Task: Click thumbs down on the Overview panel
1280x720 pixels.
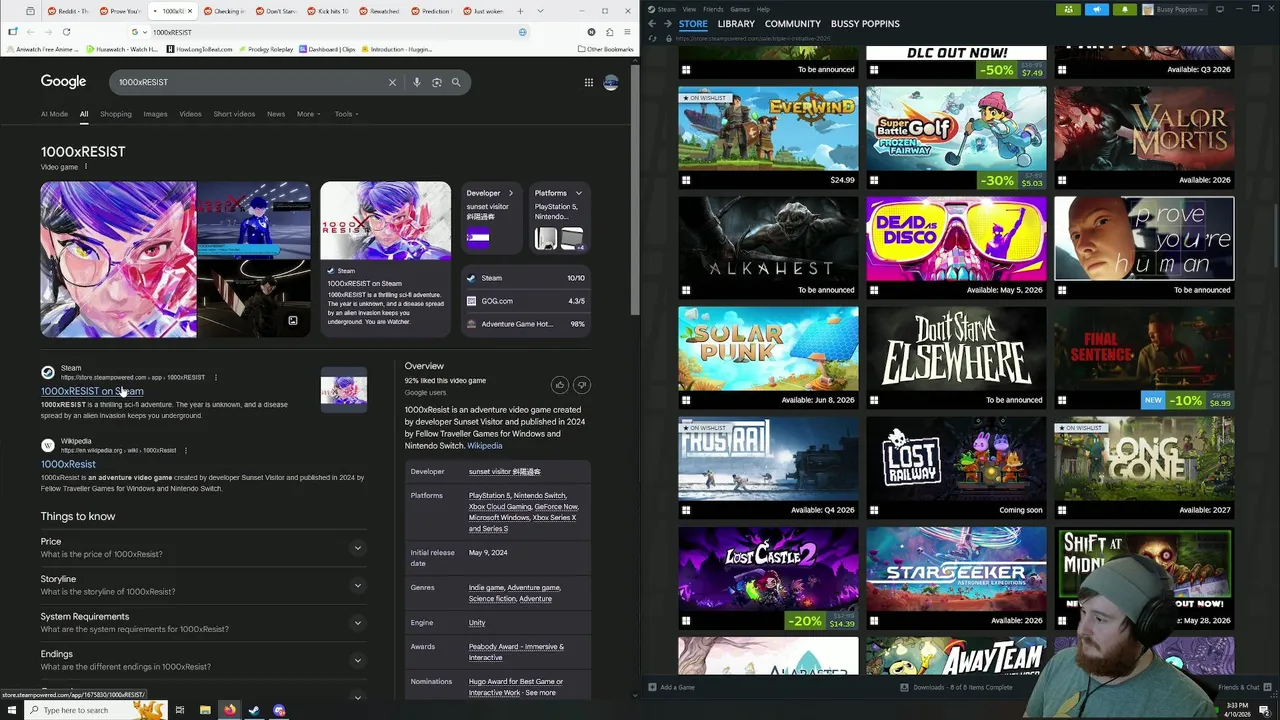Action: click(581, 385)
